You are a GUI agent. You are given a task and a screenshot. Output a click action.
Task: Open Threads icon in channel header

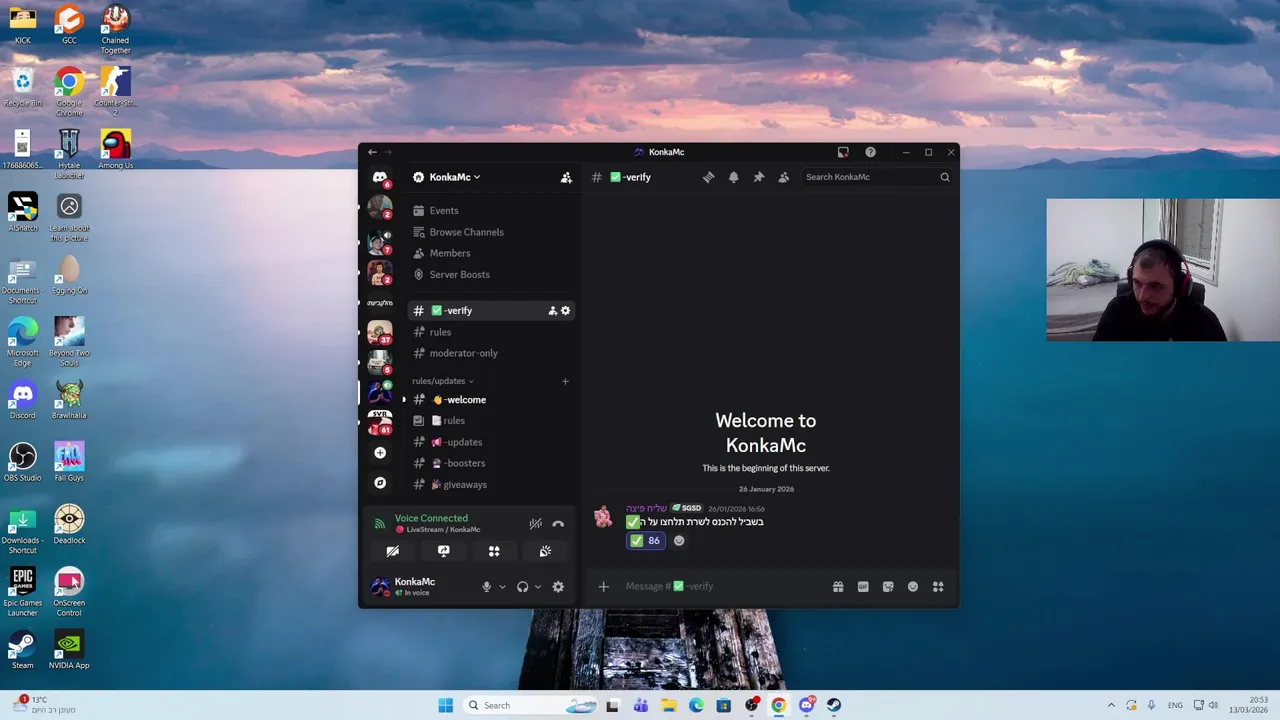[708, 177]
